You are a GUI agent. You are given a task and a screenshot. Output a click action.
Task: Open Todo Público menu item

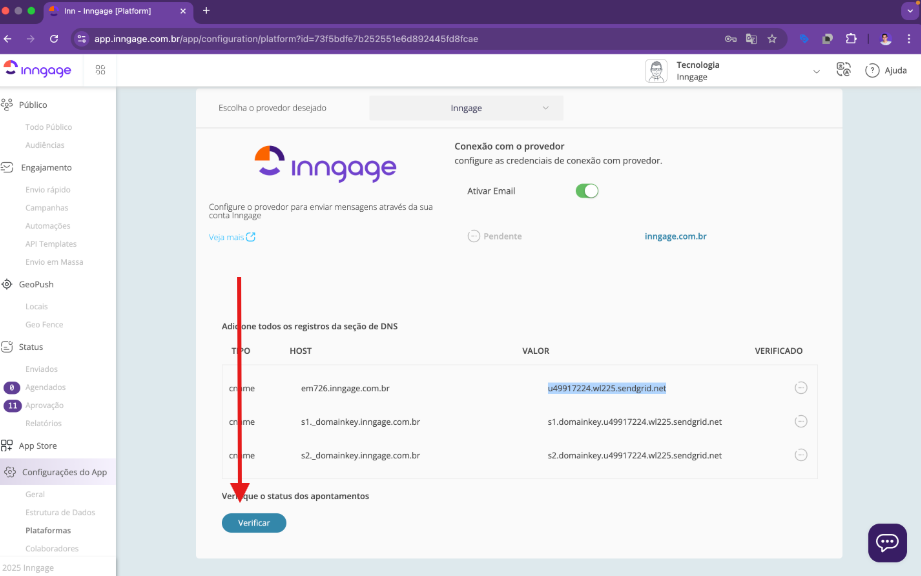(49, 127)
